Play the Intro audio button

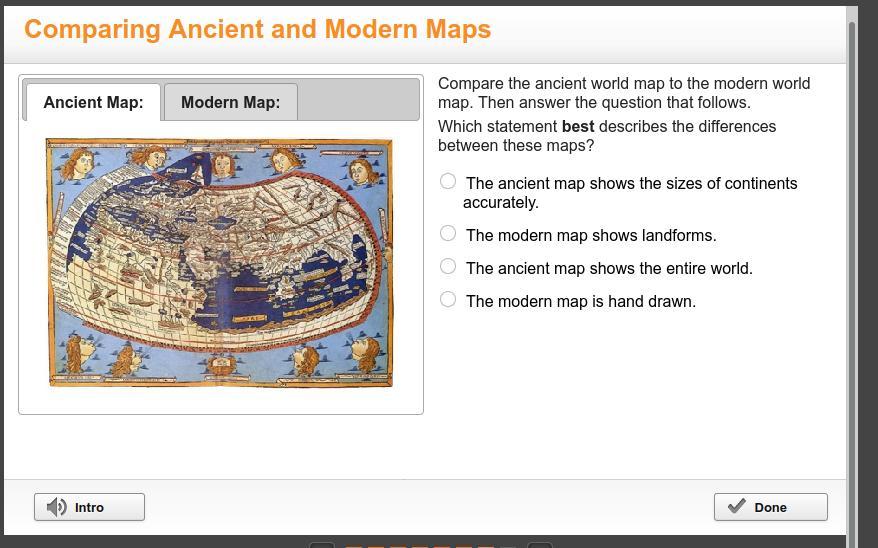click(x=90, y=507)
